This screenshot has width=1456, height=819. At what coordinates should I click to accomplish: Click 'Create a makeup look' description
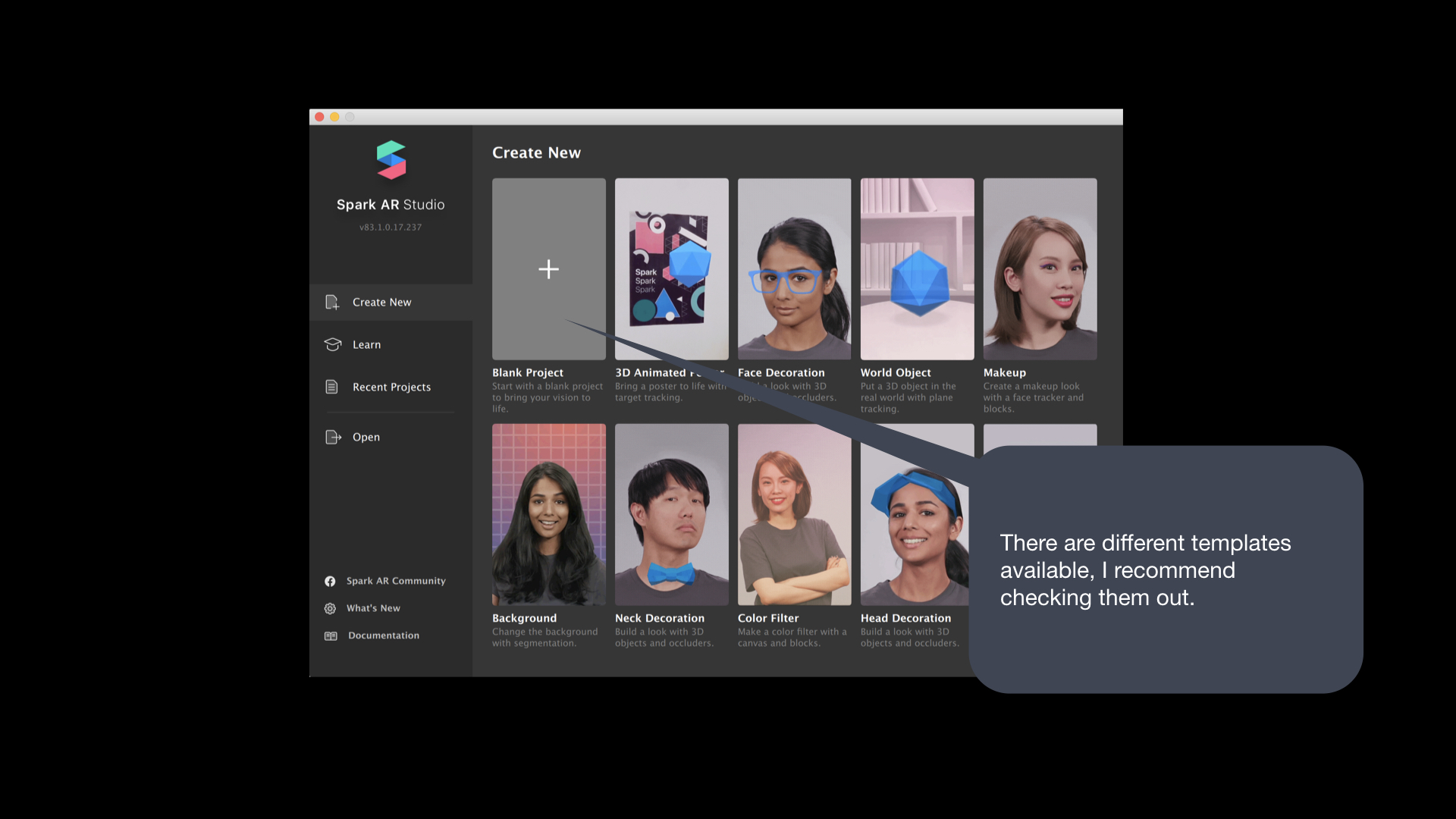coord(1034,397)
